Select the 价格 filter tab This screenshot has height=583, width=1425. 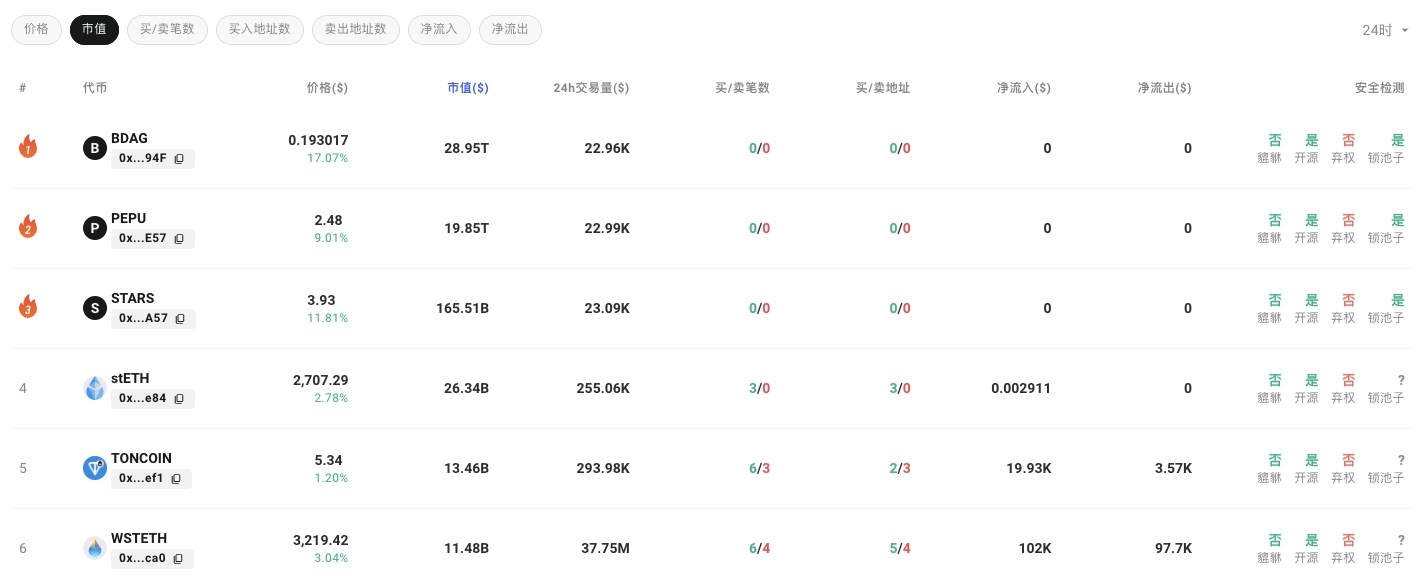(36, 30)
